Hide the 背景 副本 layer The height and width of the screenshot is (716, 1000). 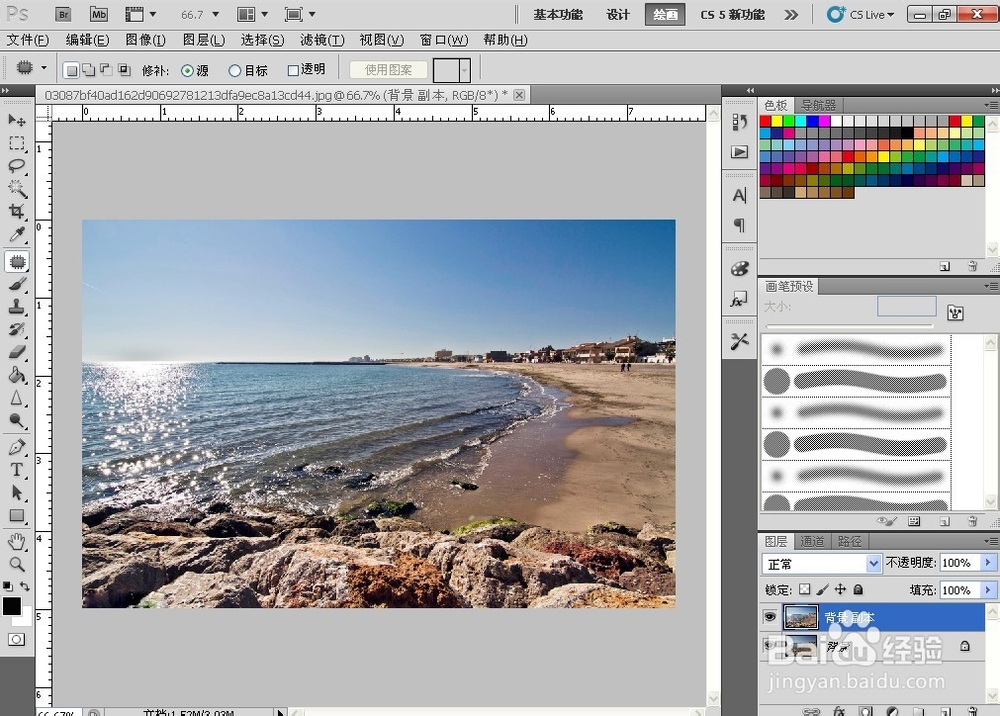[x=770, y=617]
